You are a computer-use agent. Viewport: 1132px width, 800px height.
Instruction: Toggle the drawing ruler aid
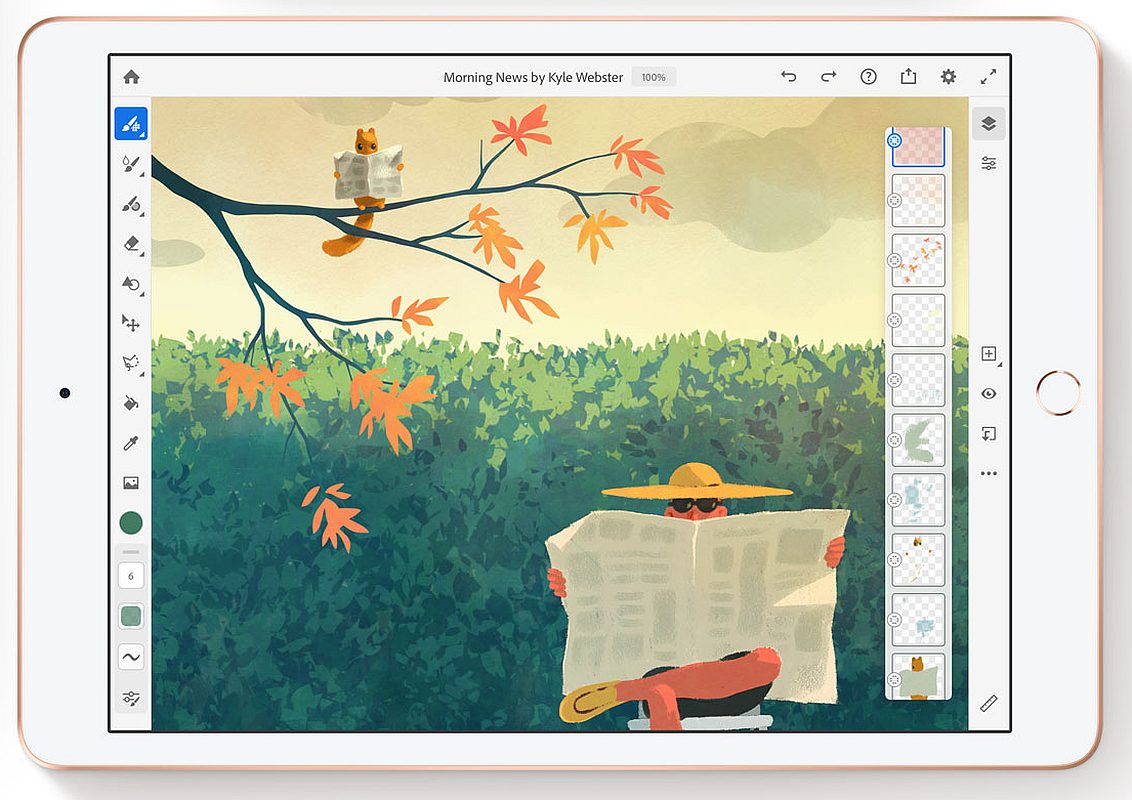[x=989, y=703]
